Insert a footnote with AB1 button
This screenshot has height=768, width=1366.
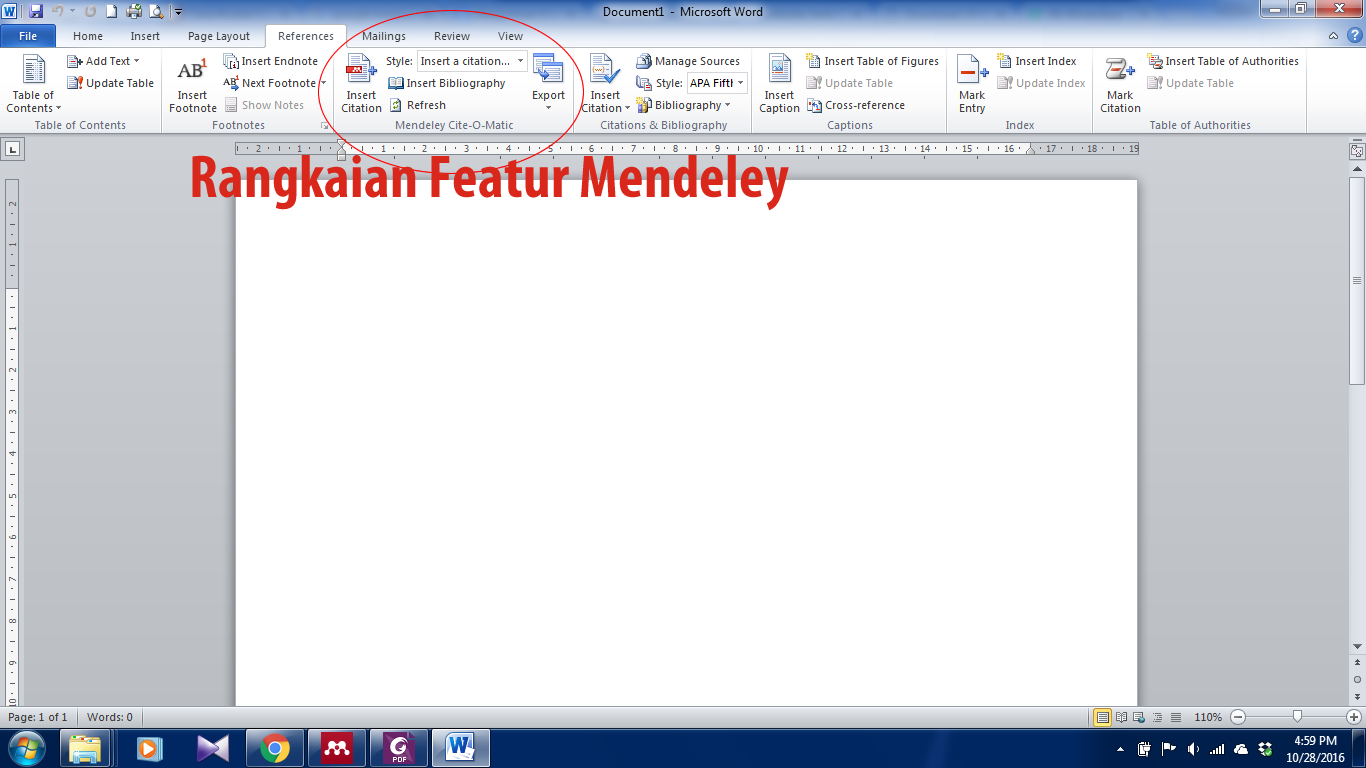pyautogui.click(x=192, y=84)
